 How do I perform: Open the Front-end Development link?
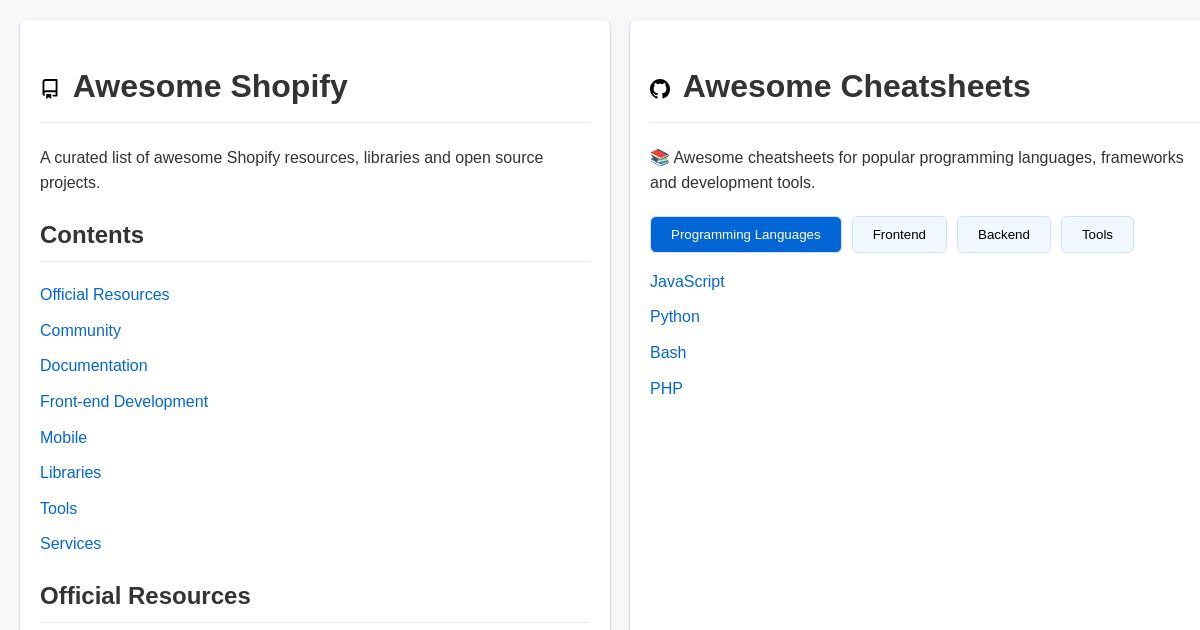pyautogui.click(x=124, y=402)
